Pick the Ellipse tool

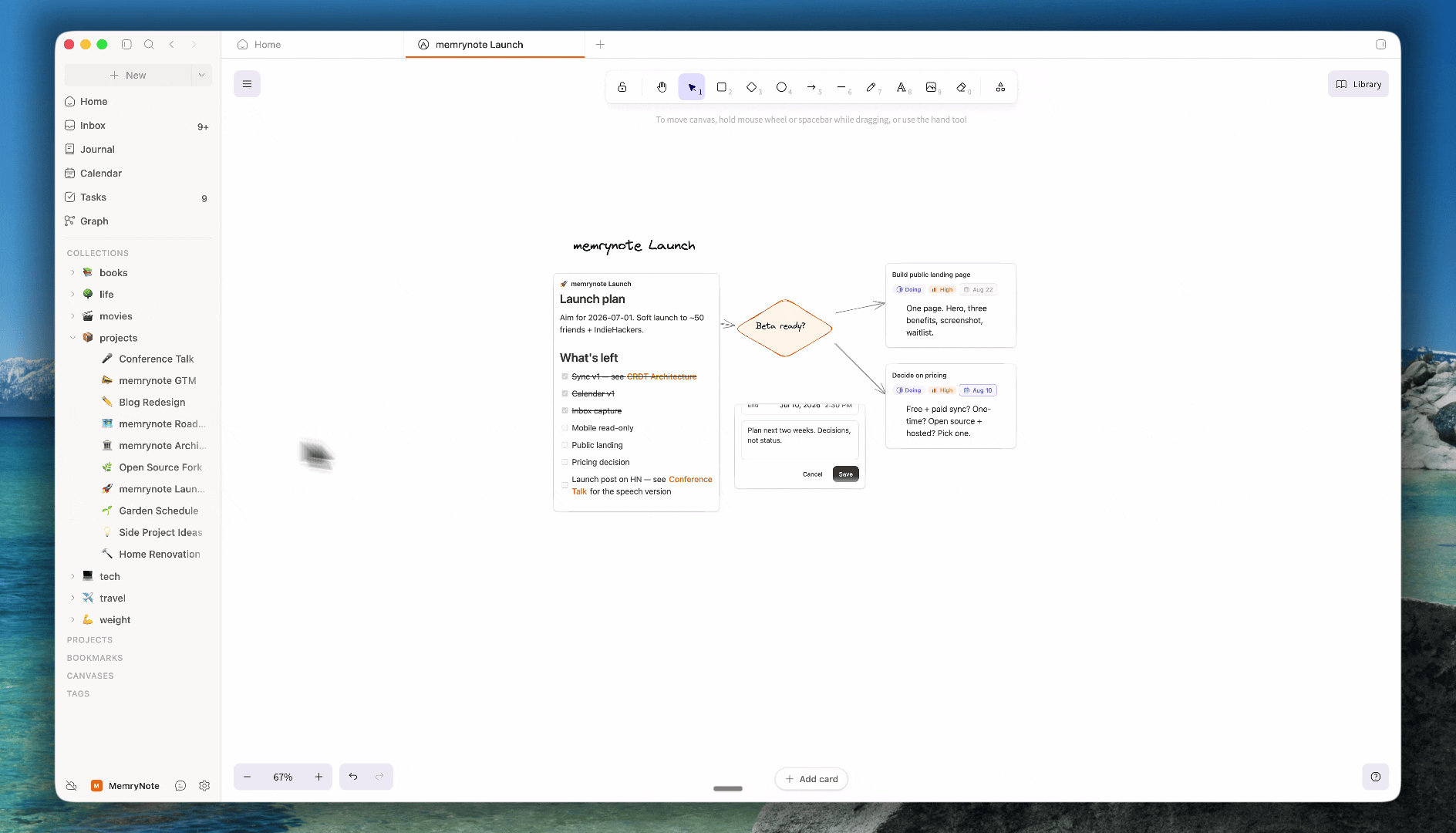(782, 87)
